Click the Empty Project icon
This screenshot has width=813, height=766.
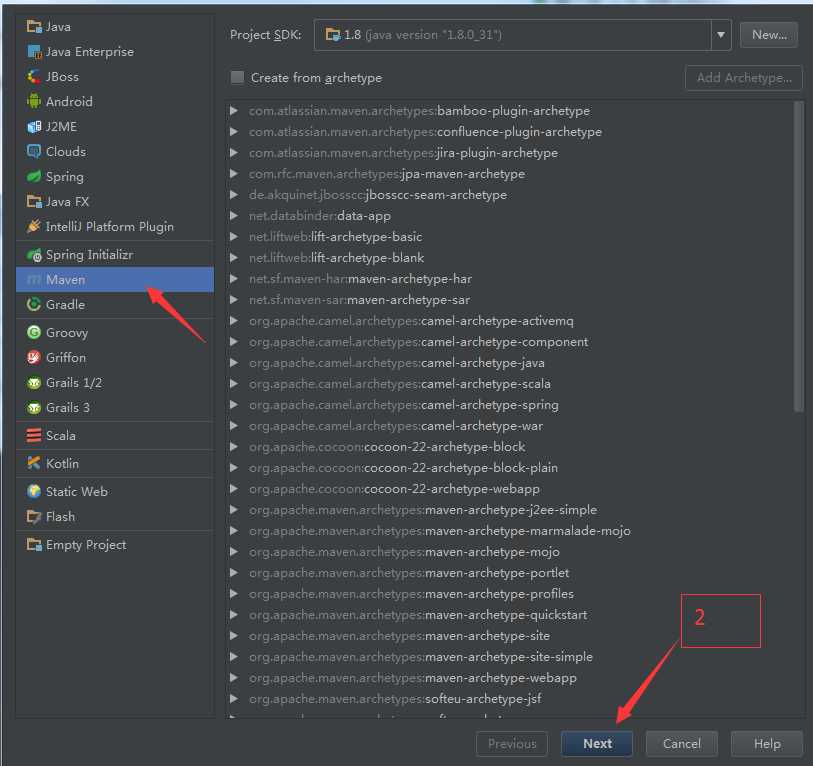point(34,545)
